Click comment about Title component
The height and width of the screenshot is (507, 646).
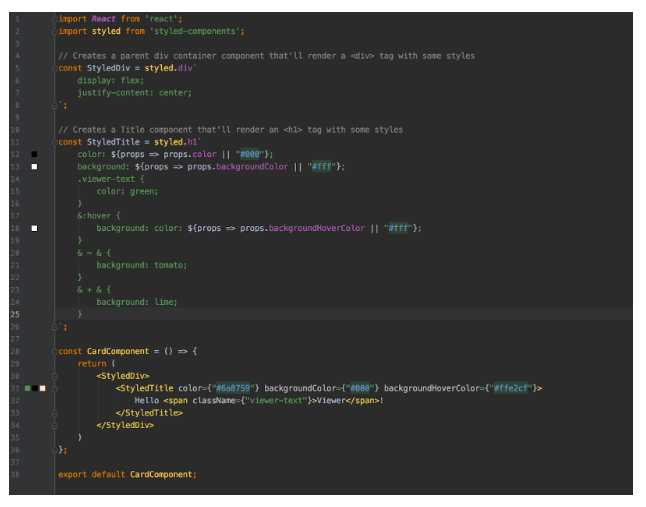pos(231,130)
